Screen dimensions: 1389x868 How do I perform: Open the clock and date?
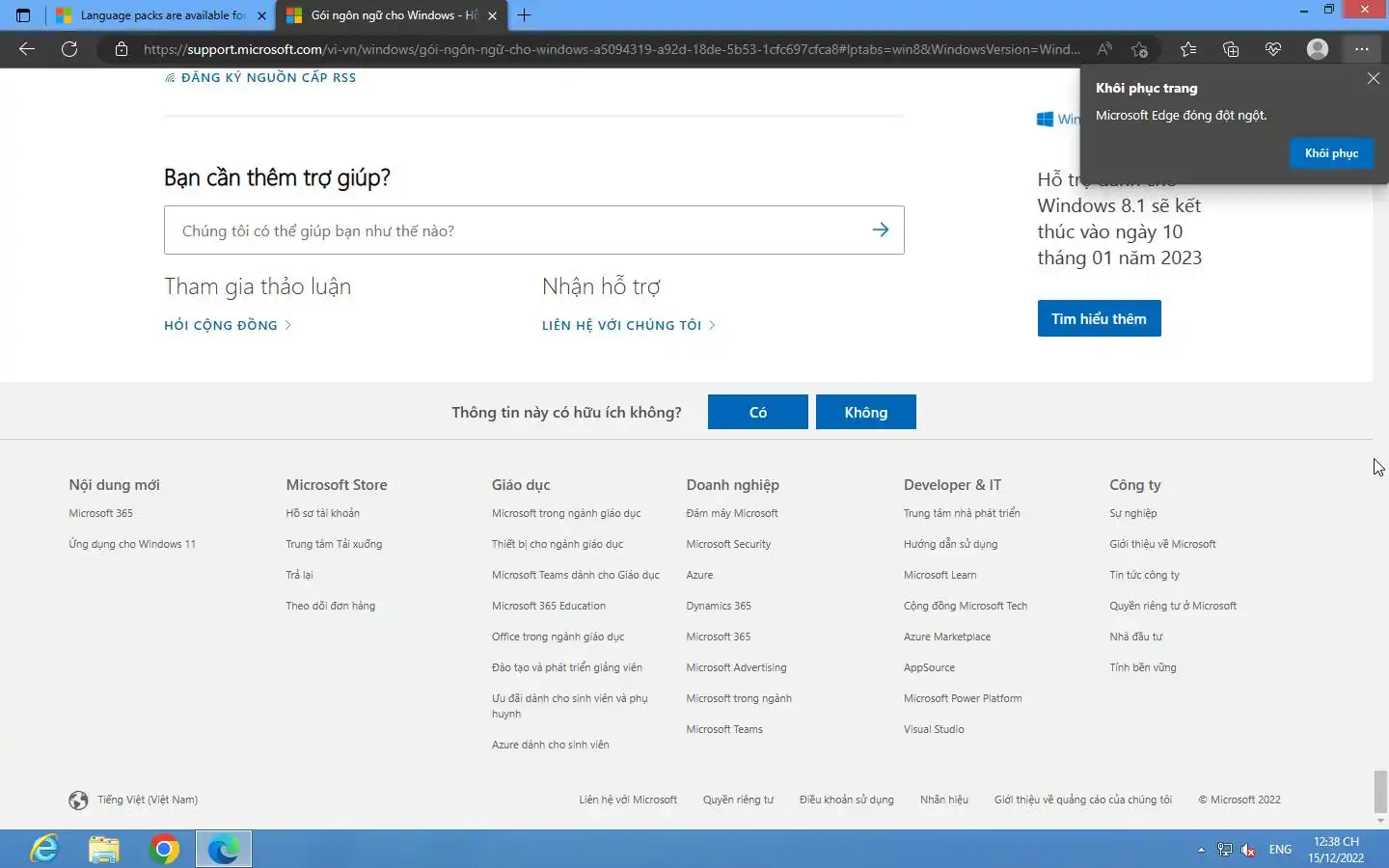point(1336,850)
